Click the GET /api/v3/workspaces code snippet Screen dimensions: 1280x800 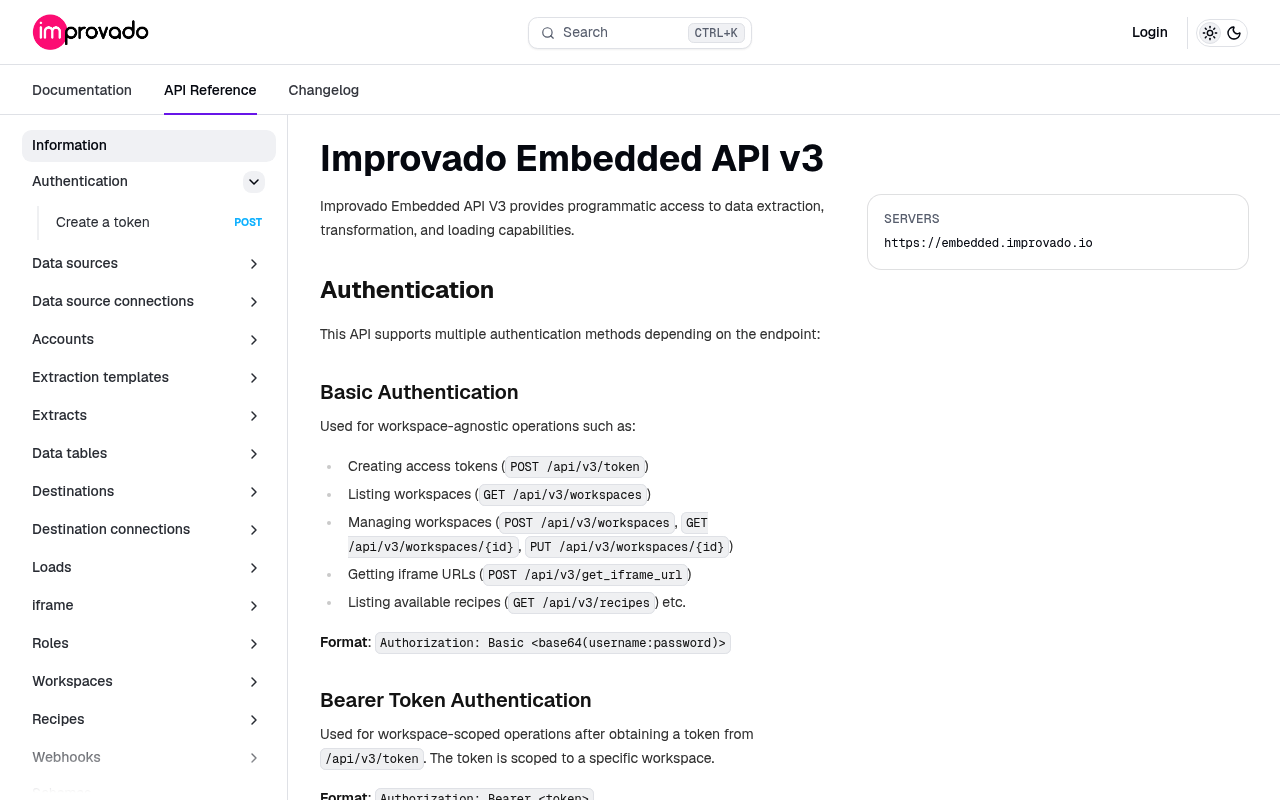pos(563,495)
